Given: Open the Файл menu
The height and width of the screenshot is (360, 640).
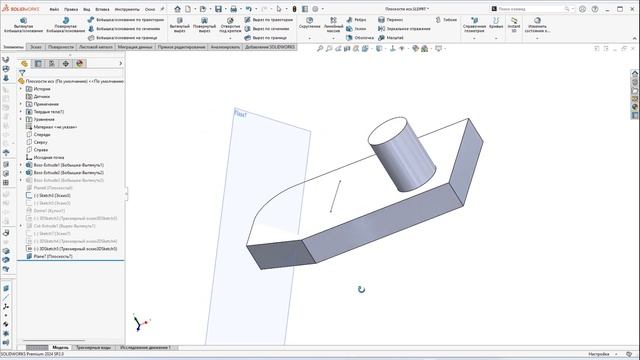Looking at the screenshot, I should pos(54,9).
